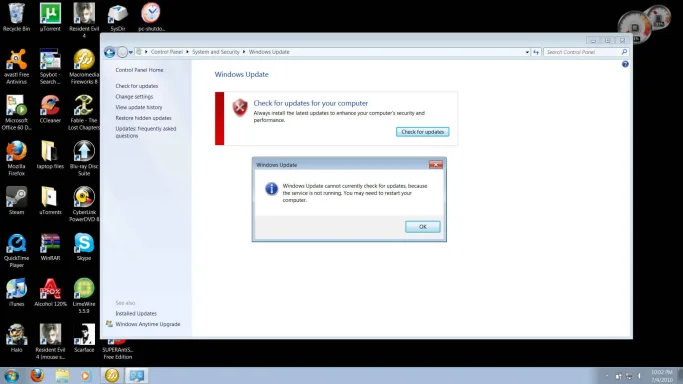Close the Windows Update error dialog

pyautogui.click(x=436, y=164)
